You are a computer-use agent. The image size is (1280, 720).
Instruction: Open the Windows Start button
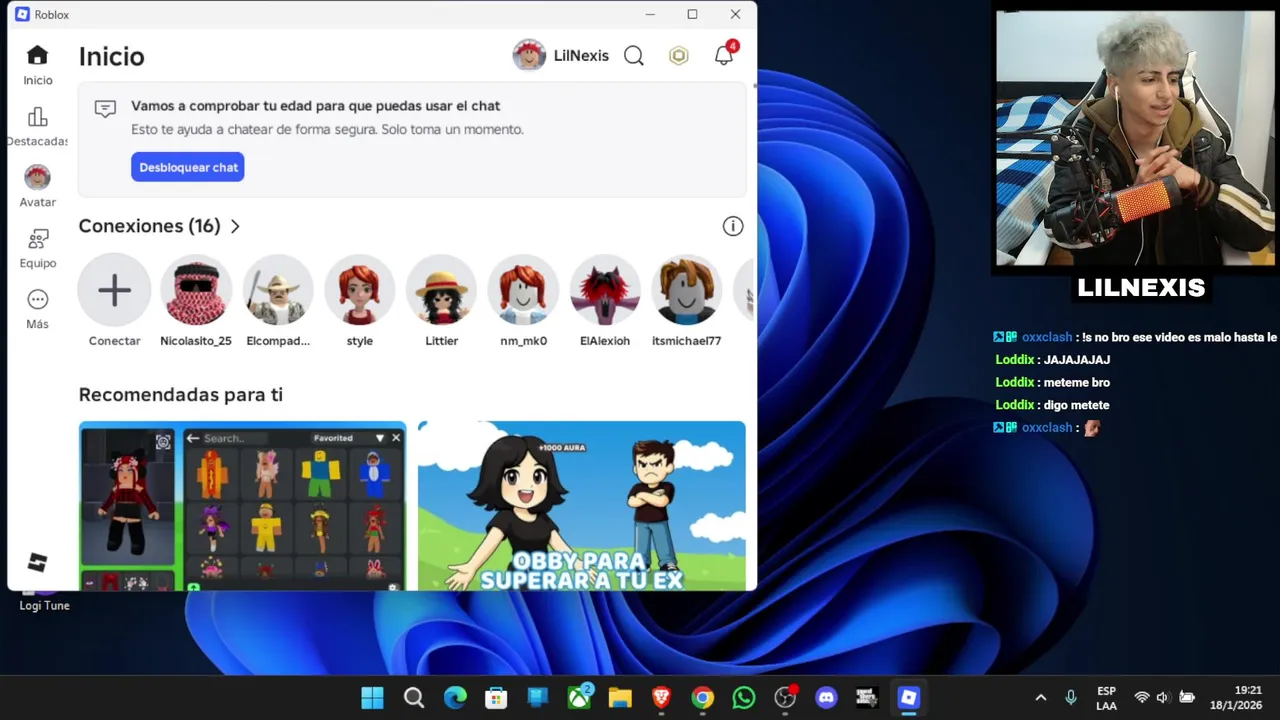tap(372, 698)
